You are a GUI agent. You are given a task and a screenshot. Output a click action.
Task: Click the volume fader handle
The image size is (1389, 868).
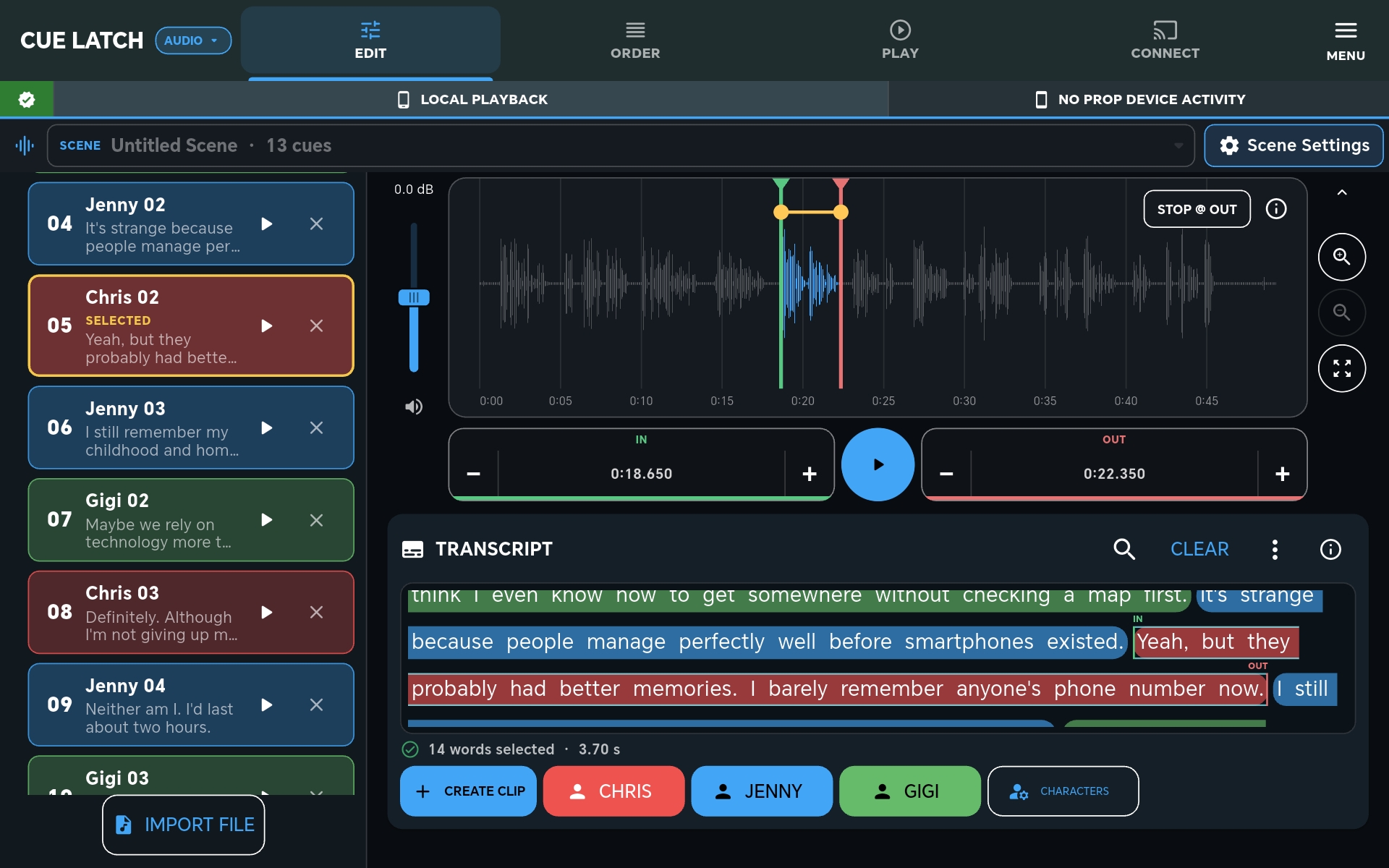tap(414, 297)
